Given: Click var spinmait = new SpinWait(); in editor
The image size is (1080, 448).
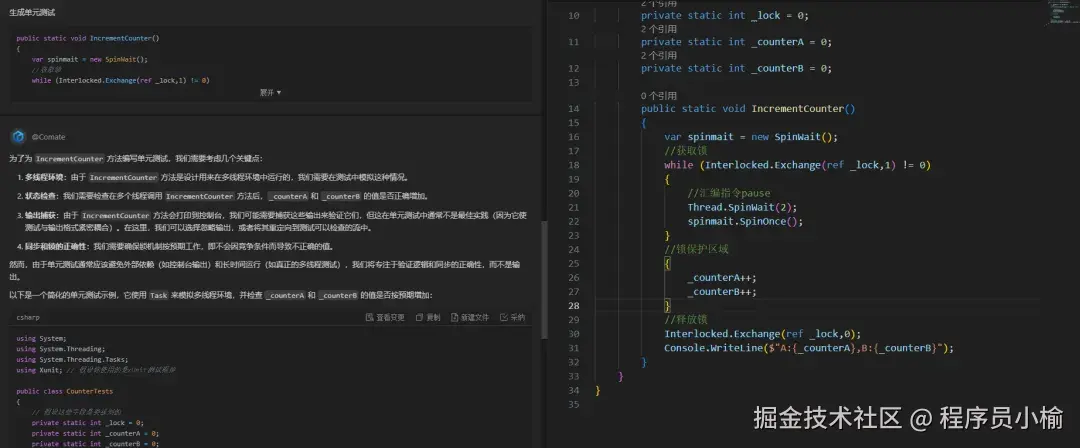Looking at the screenshot, I should [751, 136].
